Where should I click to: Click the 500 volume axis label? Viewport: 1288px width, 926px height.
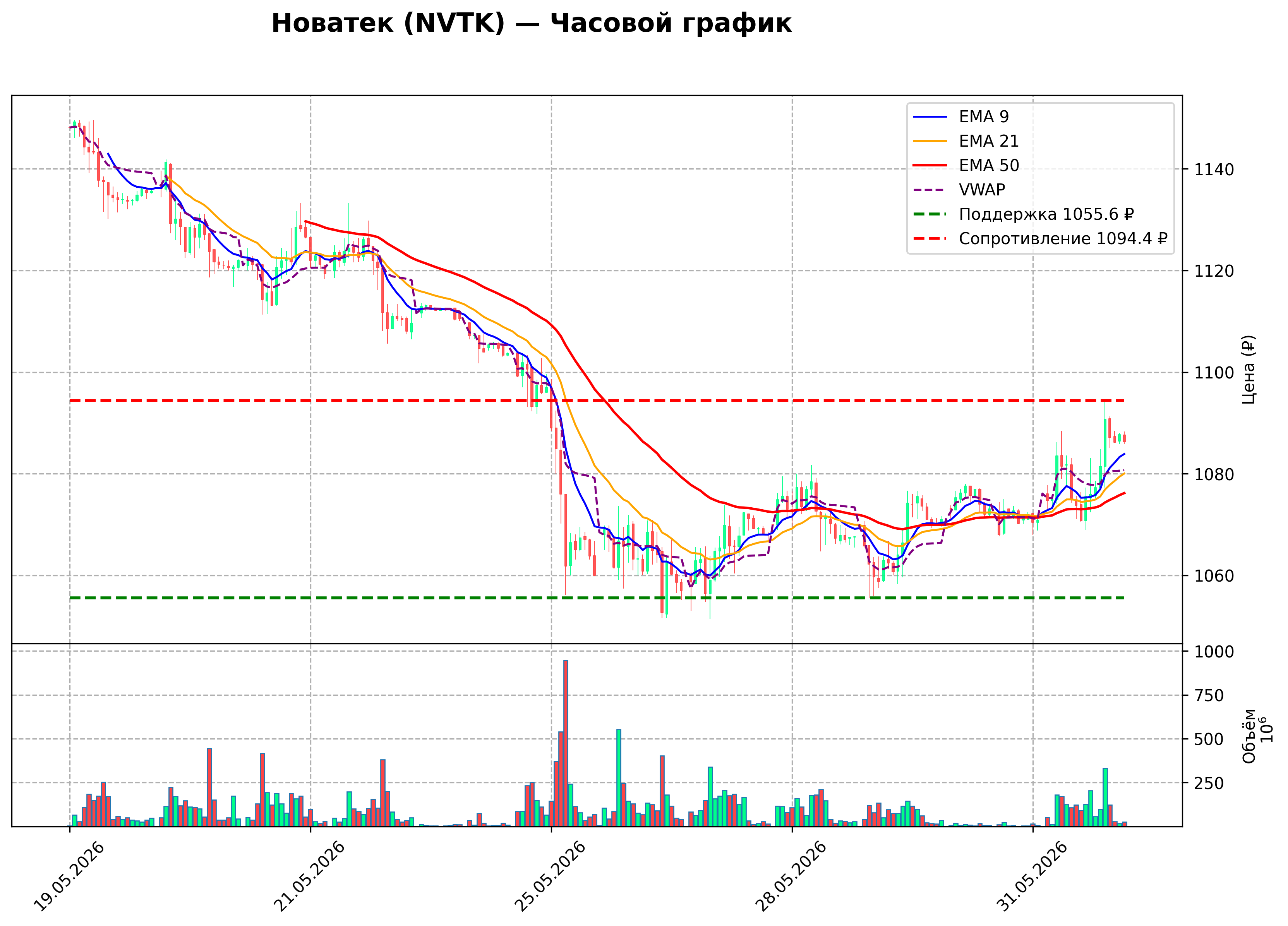(x=1209, y=739)
